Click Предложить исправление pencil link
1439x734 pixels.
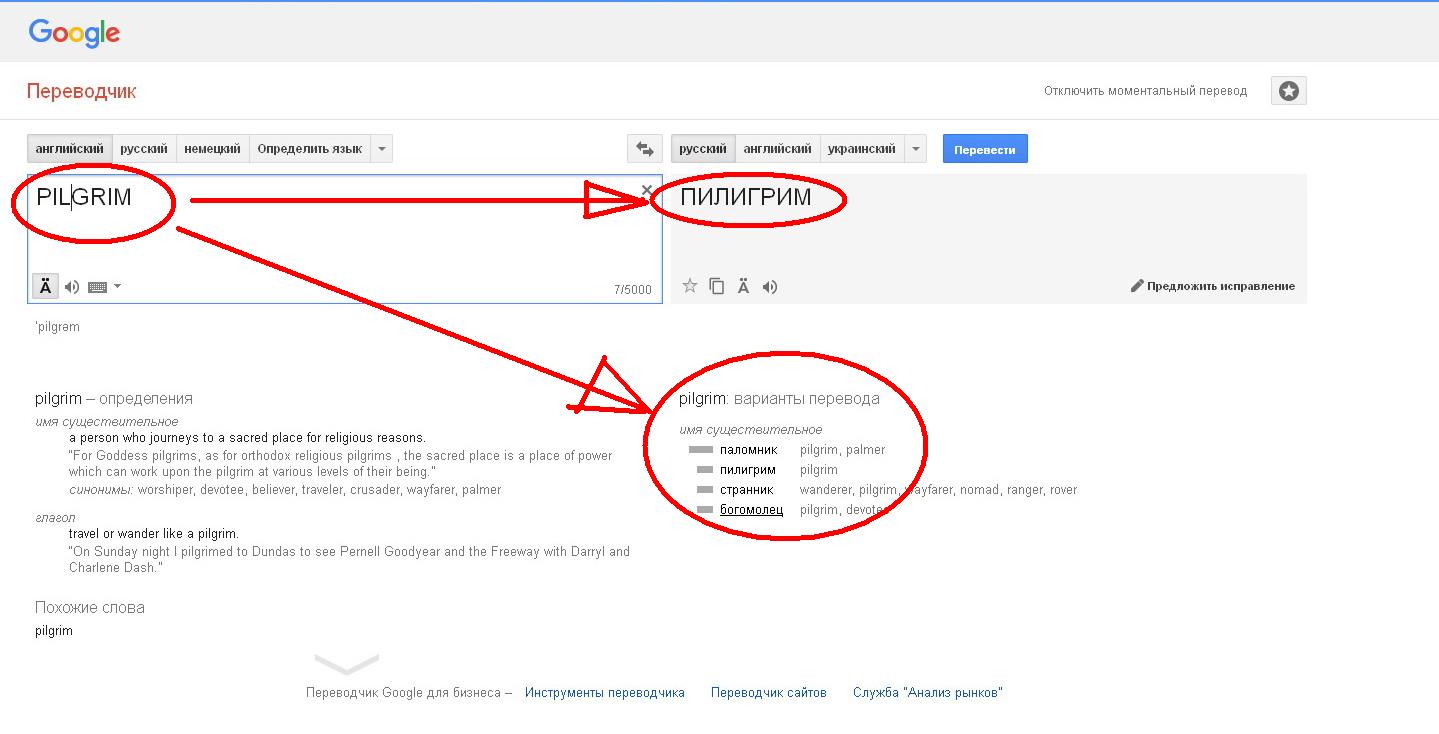point(1212,286)
